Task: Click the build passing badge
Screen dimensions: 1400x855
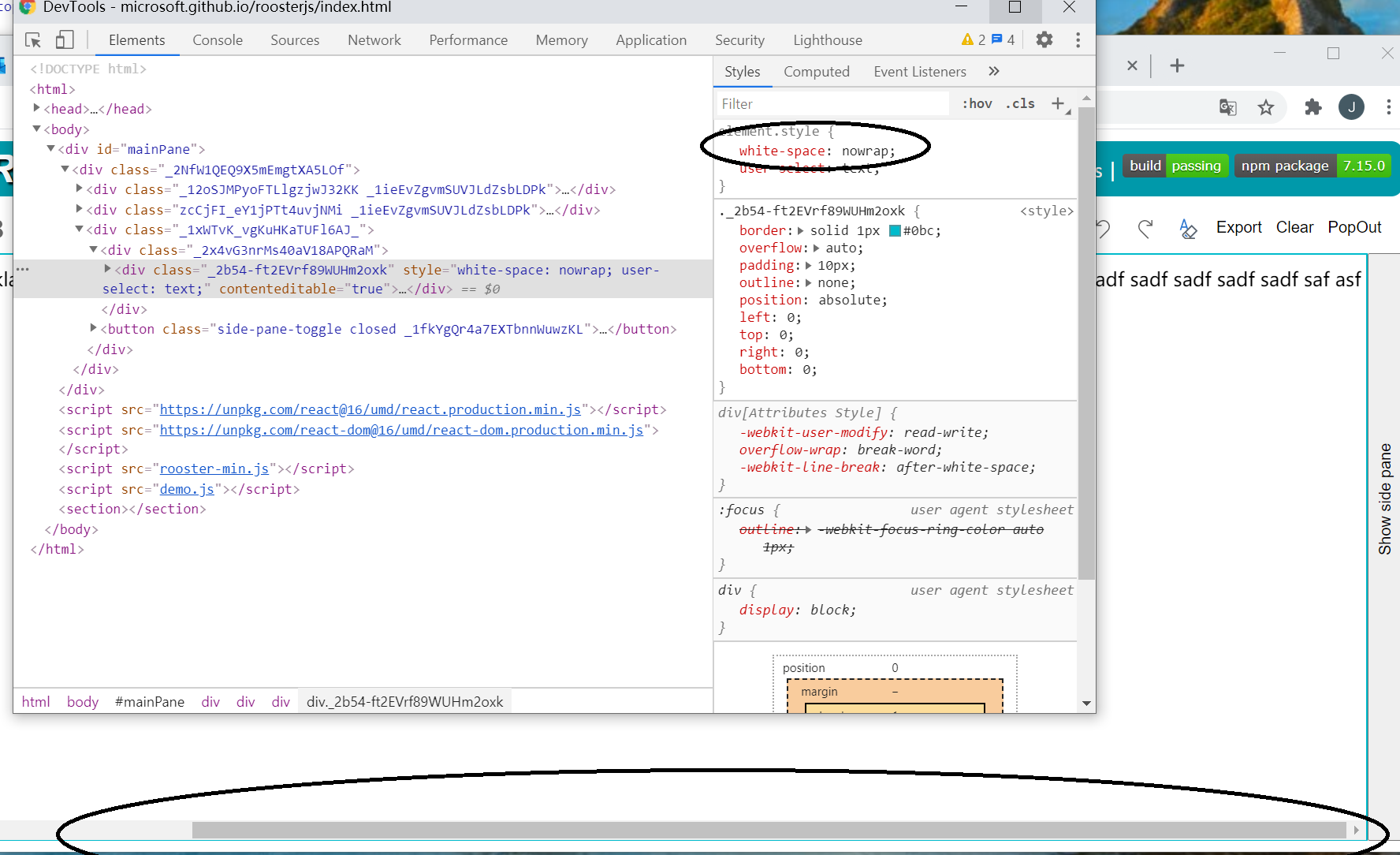Action: (x=1175, y=166)
